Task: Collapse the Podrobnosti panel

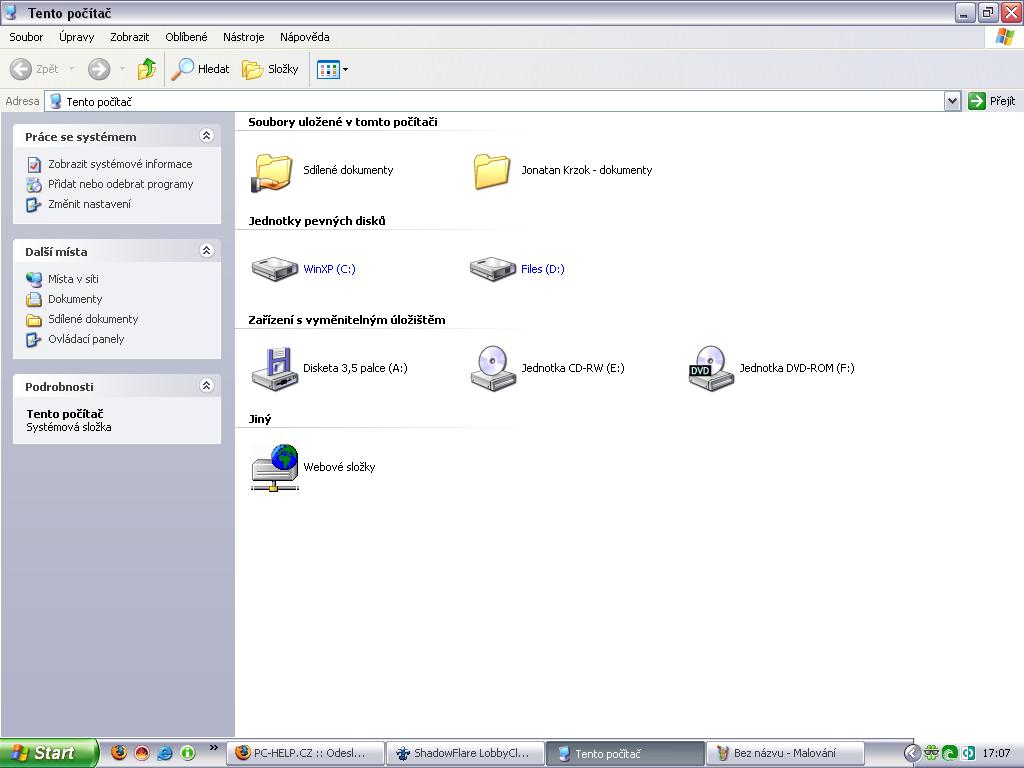Action: 206,386
